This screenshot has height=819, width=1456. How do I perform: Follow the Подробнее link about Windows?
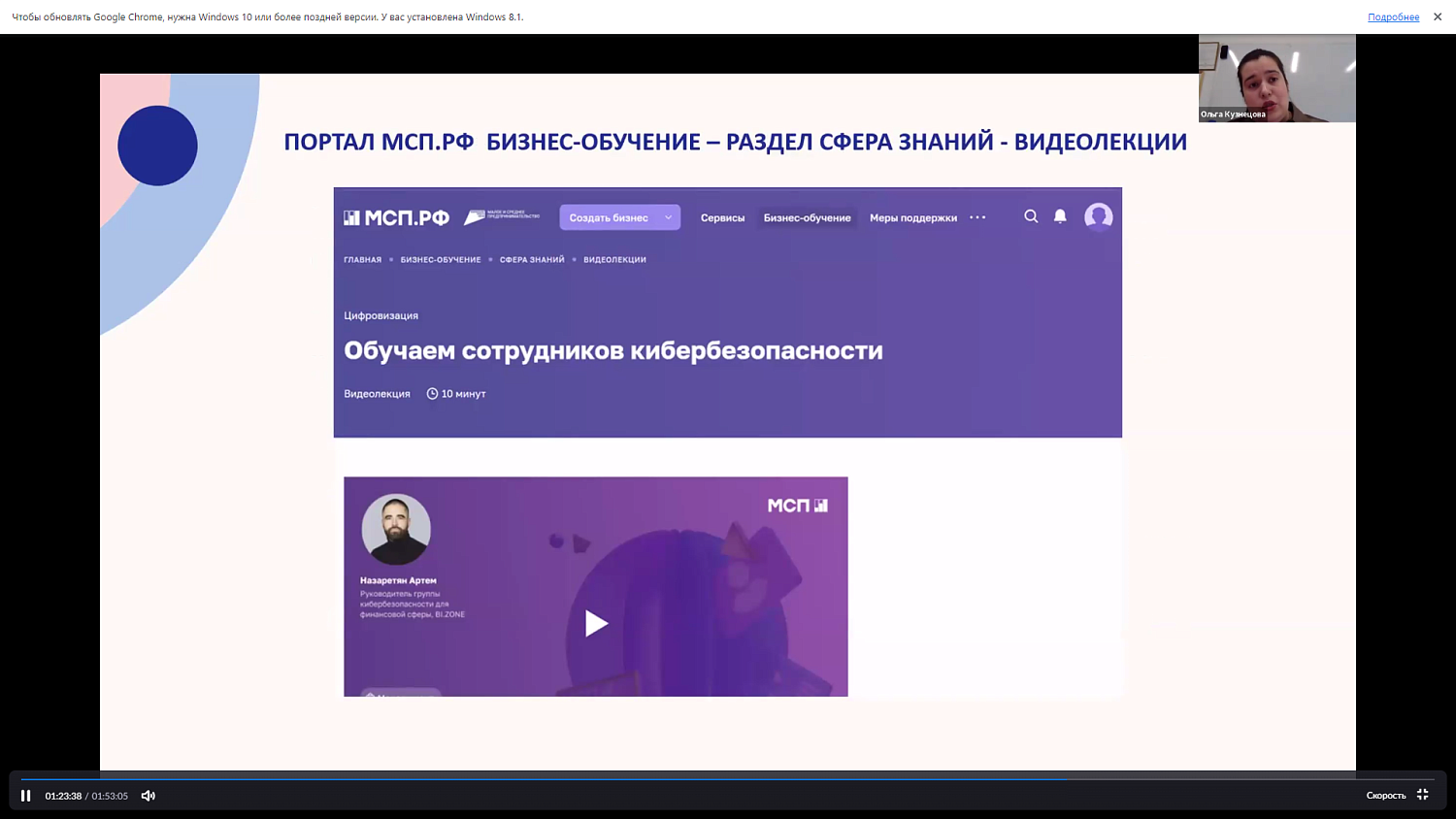pyautogui.click(x=1392, y=16)
